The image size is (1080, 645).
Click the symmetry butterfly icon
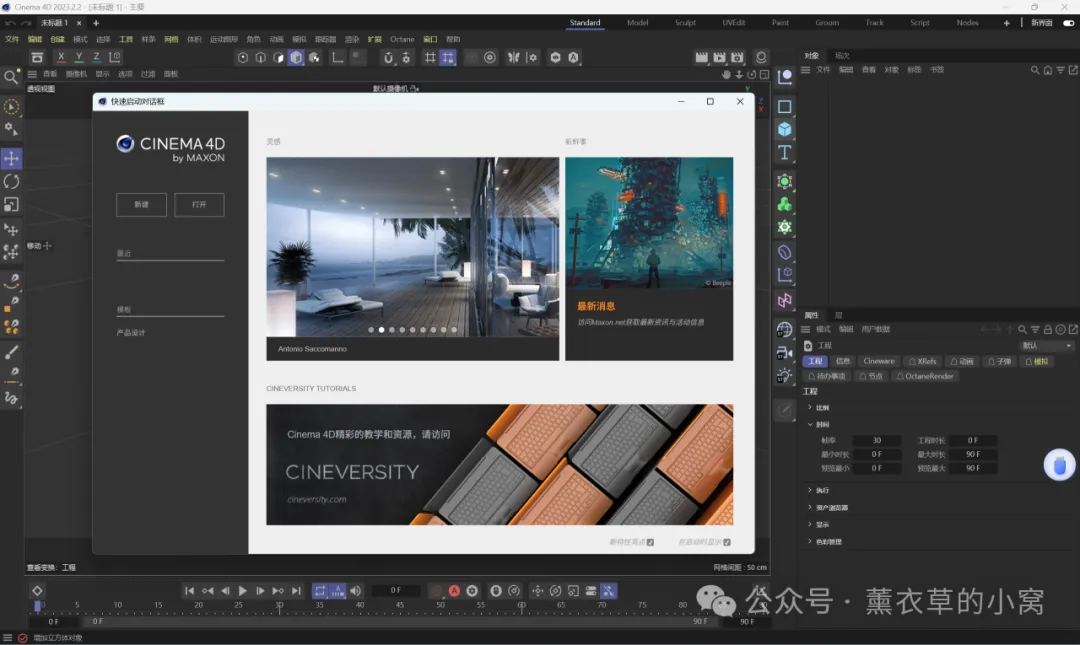(514, 58)
